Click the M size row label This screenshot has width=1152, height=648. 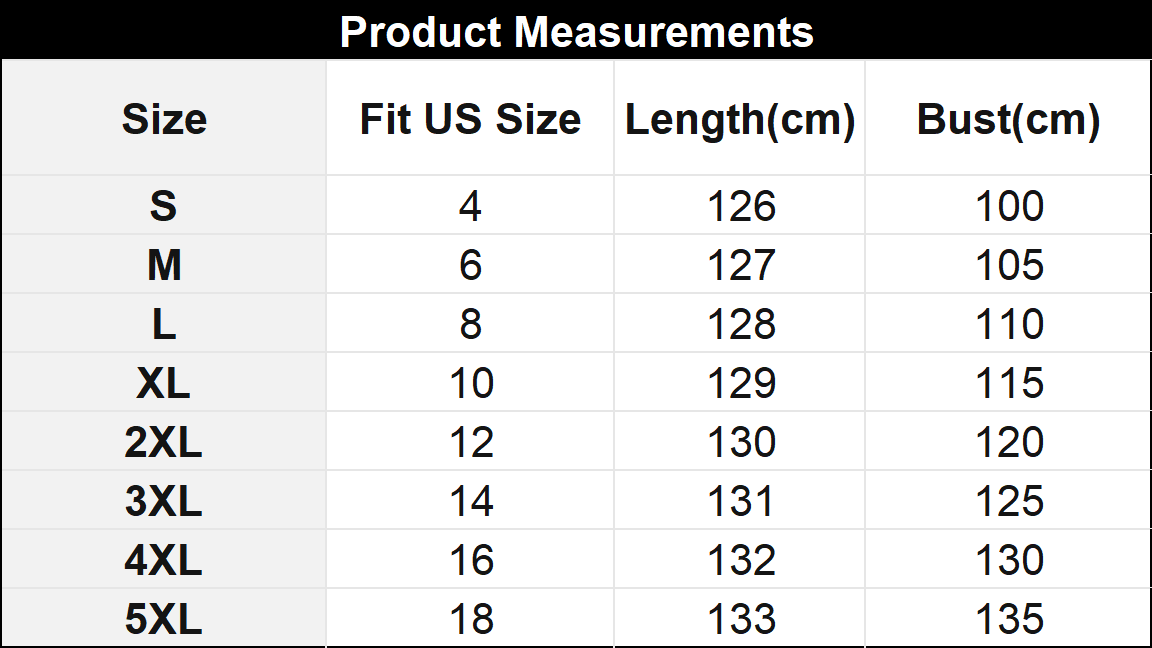(164, 266)
